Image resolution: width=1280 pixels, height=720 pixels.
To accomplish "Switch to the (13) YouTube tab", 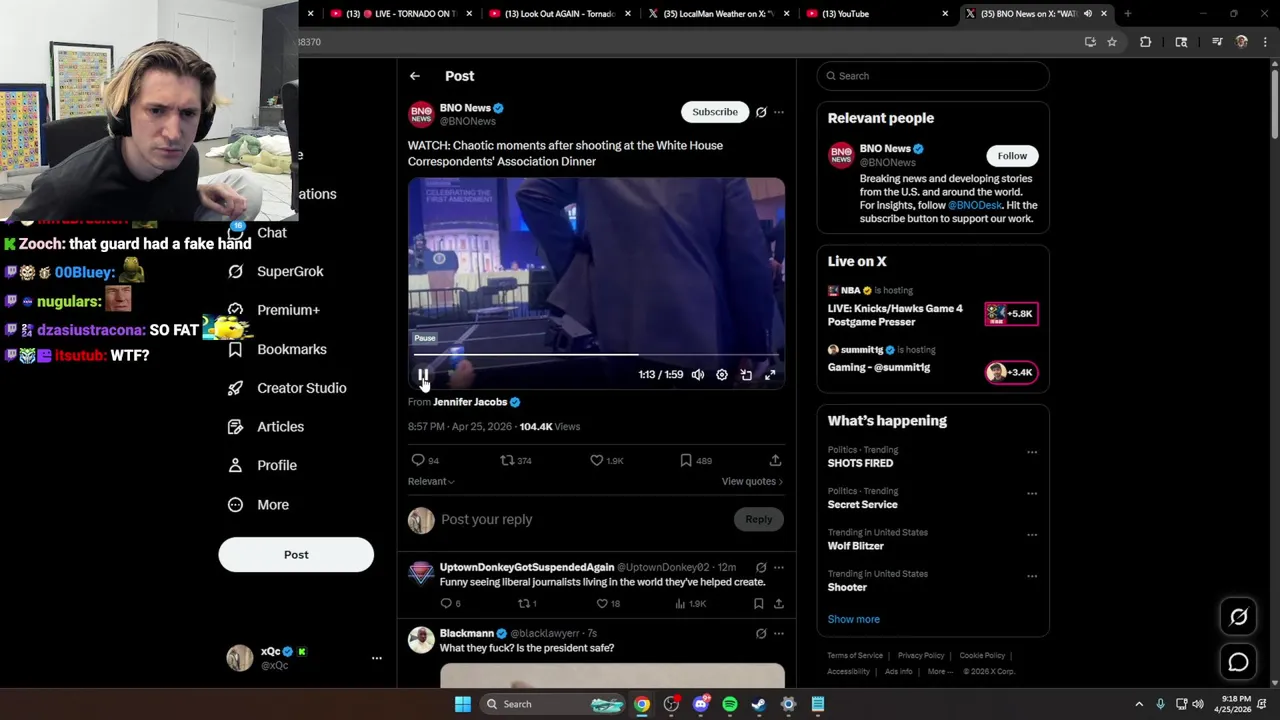I will click(878, 14).
